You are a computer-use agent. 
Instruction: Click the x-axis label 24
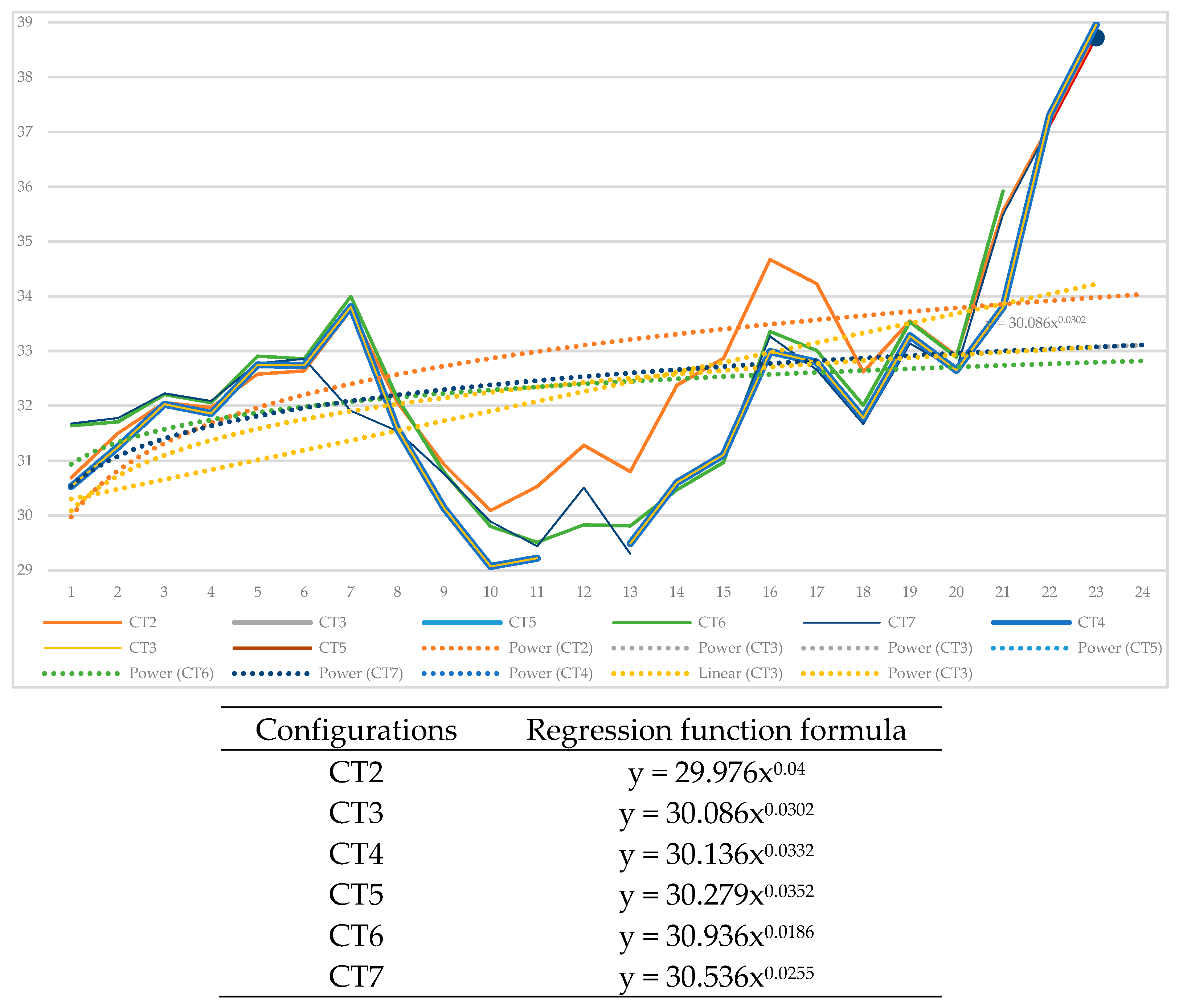[x=1142, y=592]
